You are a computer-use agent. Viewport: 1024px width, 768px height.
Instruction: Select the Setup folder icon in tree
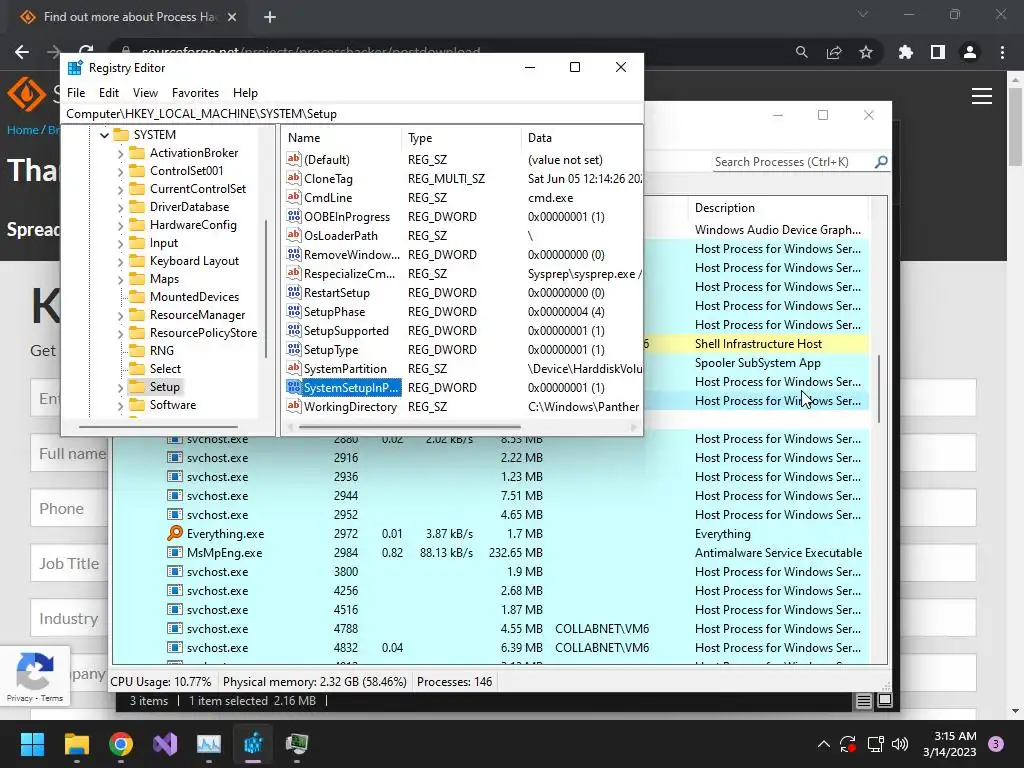click(x=137, y=387)
